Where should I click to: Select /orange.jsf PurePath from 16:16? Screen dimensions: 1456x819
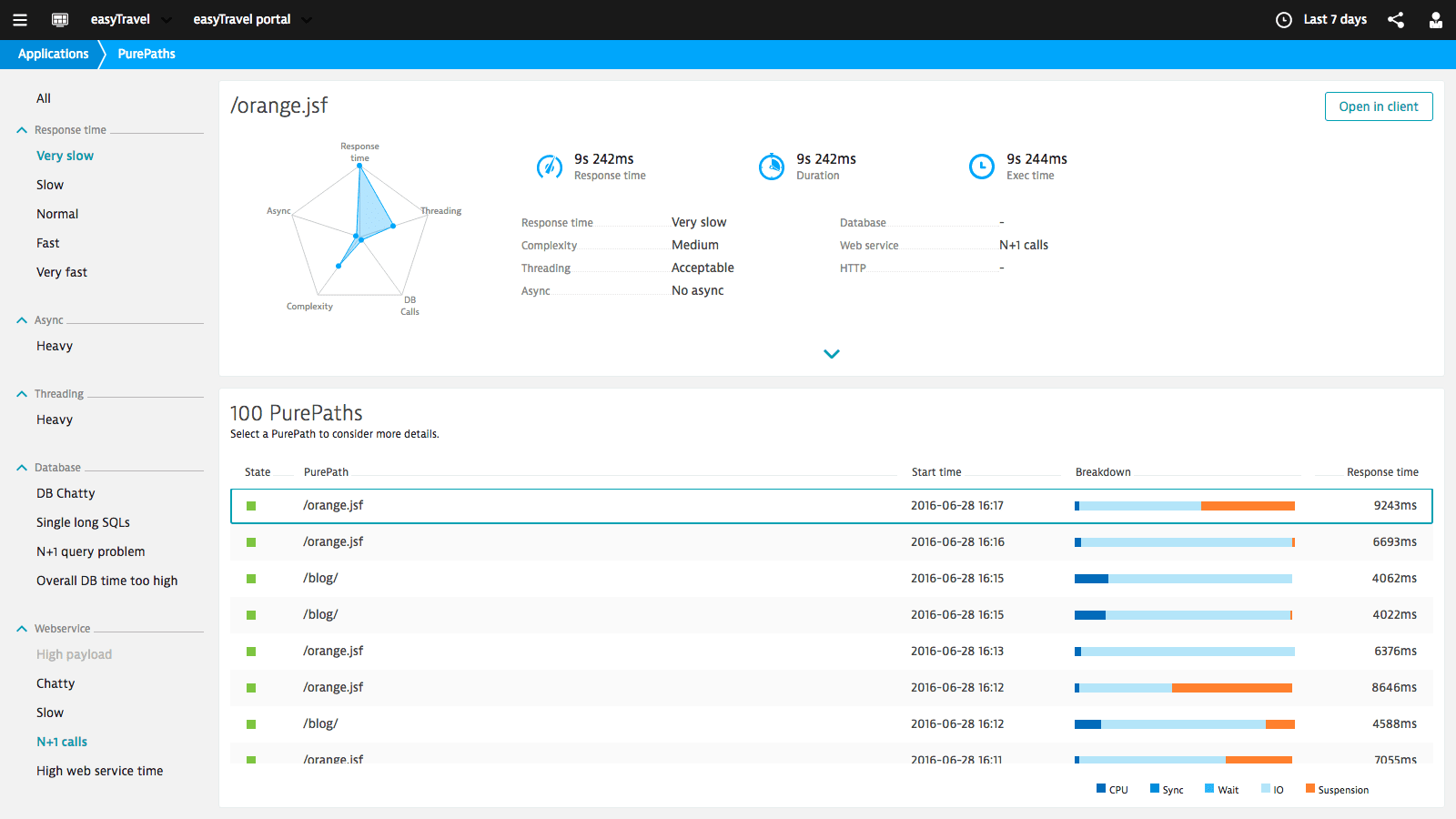[x=832, y=542]
